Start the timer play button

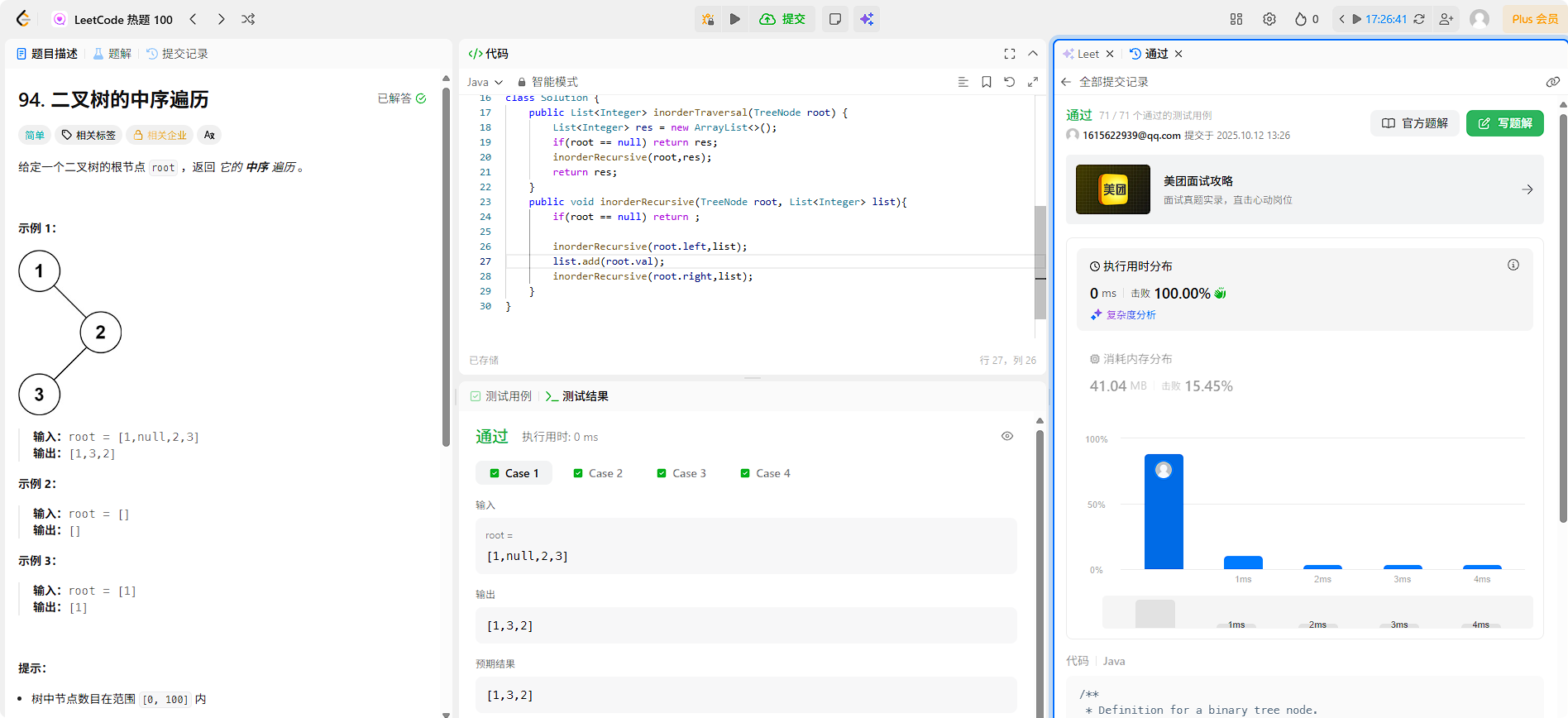click(x=1357, y=19)
